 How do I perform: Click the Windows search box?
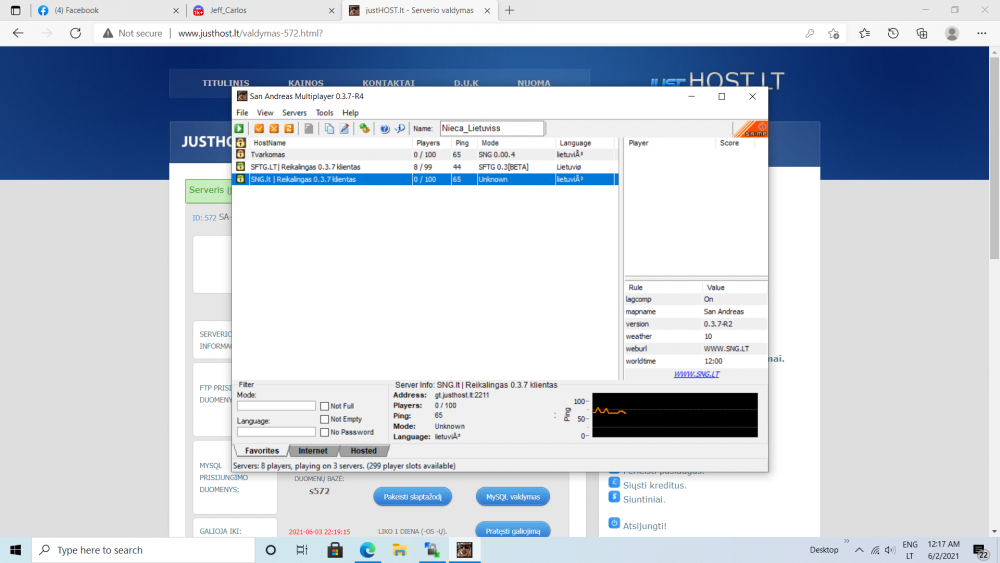click(141, 550)
